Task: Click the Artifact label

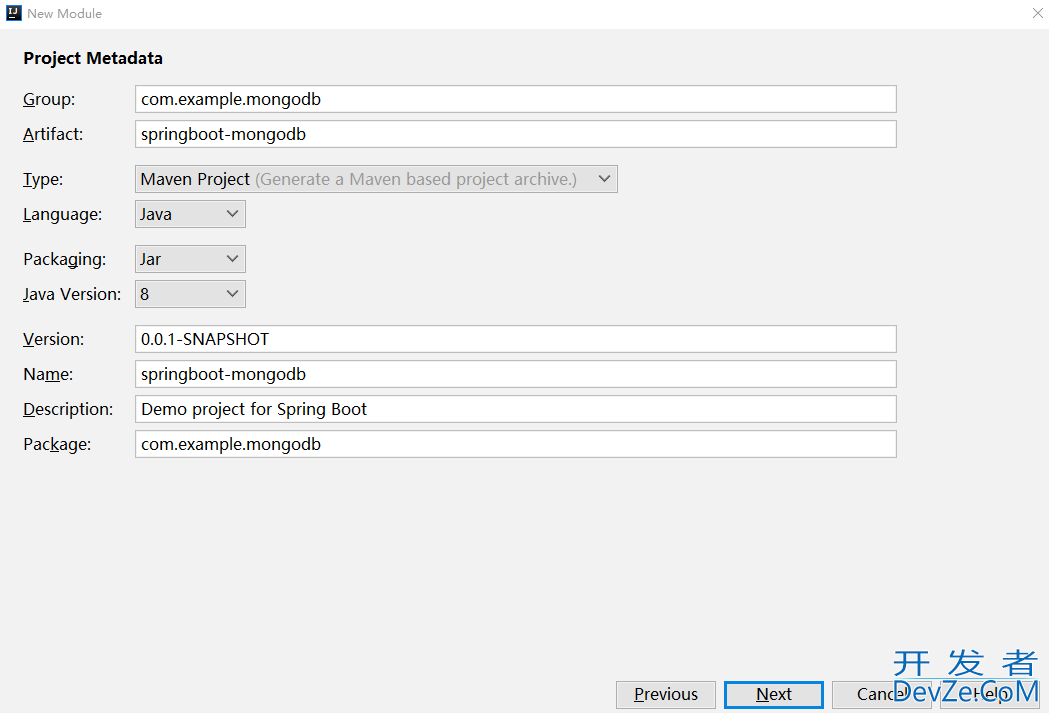Action: tap(53, 134)
